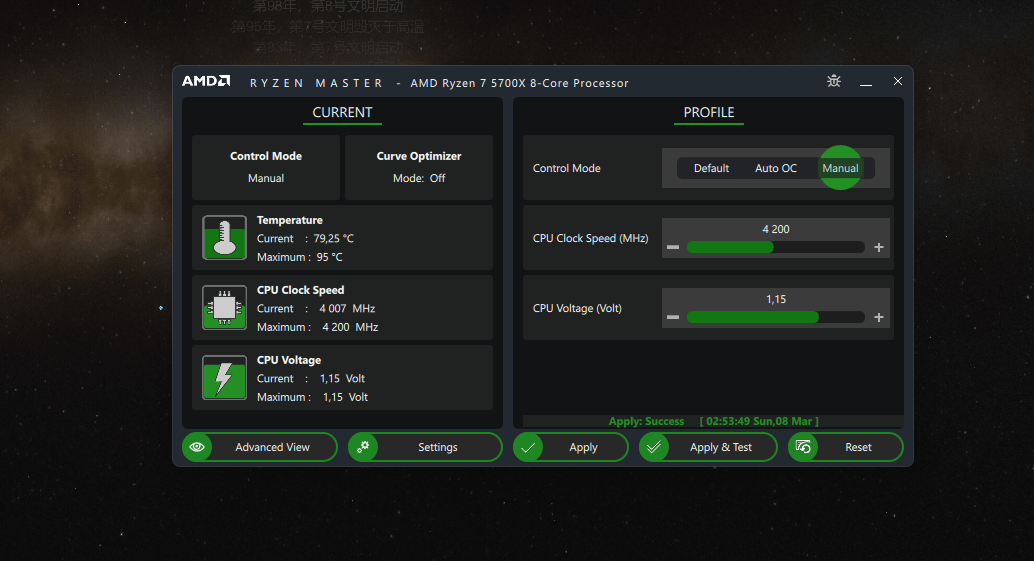Raise CPU Voltage using plus button
Image resolution: width=1034 pixels, height=561 pixels.
[x=879, y=317]
